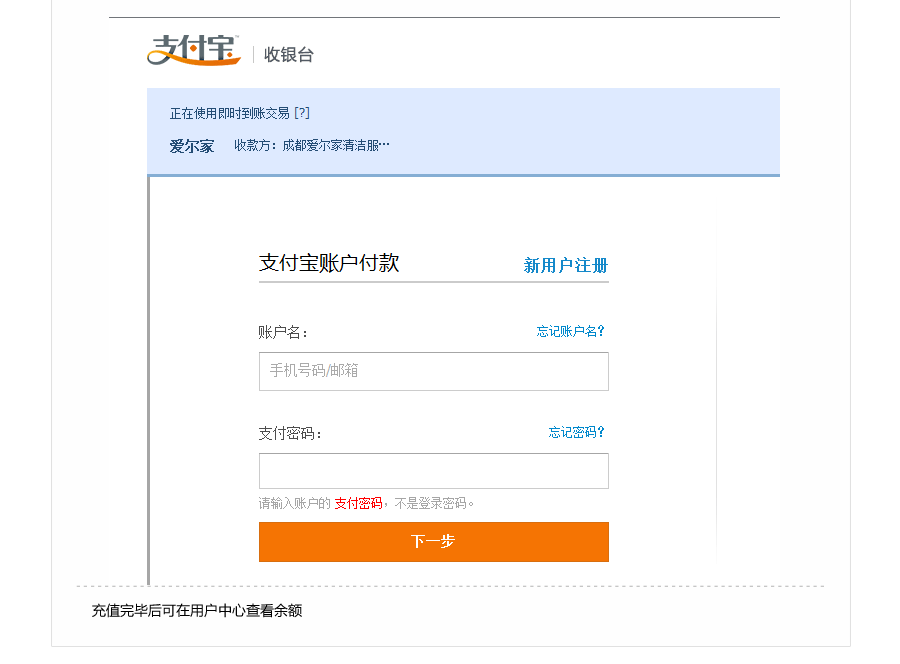Click the 账户名 field label
Image resolution: width=900 pixels, height=664 pixels.
coord(283,332)
